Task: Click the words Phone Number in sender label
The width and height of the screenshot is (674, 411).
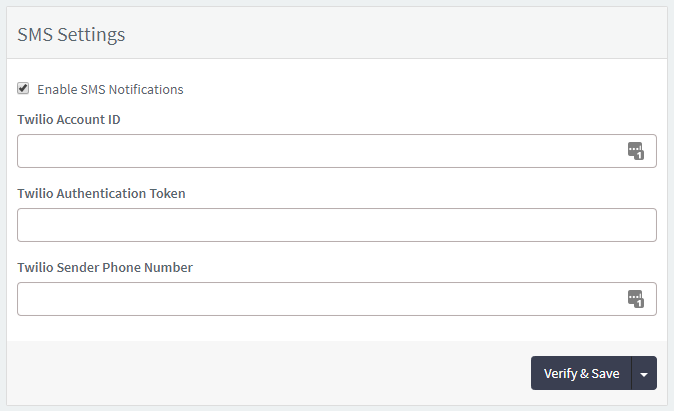Action: [147, 267]
